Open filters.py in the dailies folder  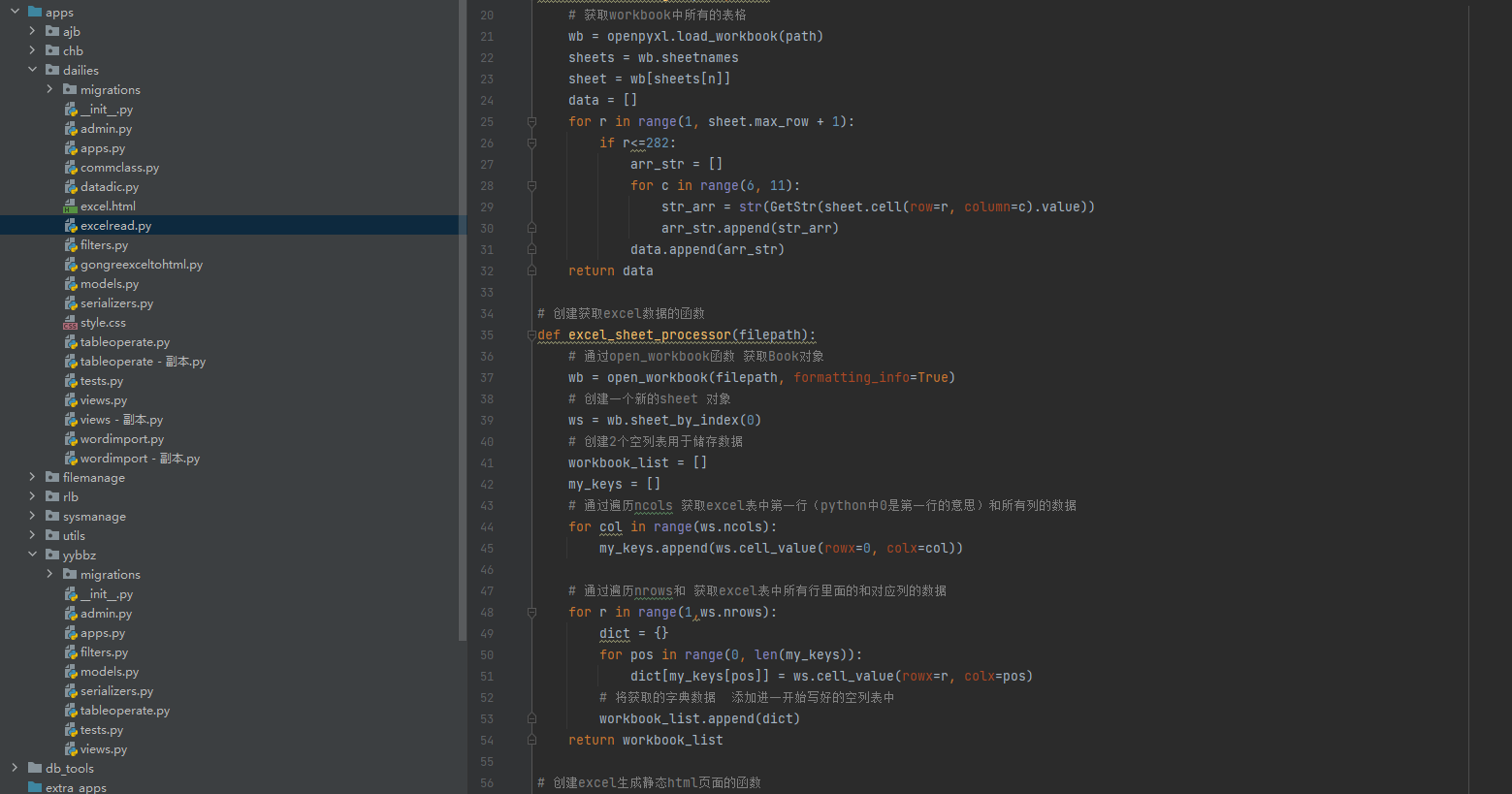point(104,245)
